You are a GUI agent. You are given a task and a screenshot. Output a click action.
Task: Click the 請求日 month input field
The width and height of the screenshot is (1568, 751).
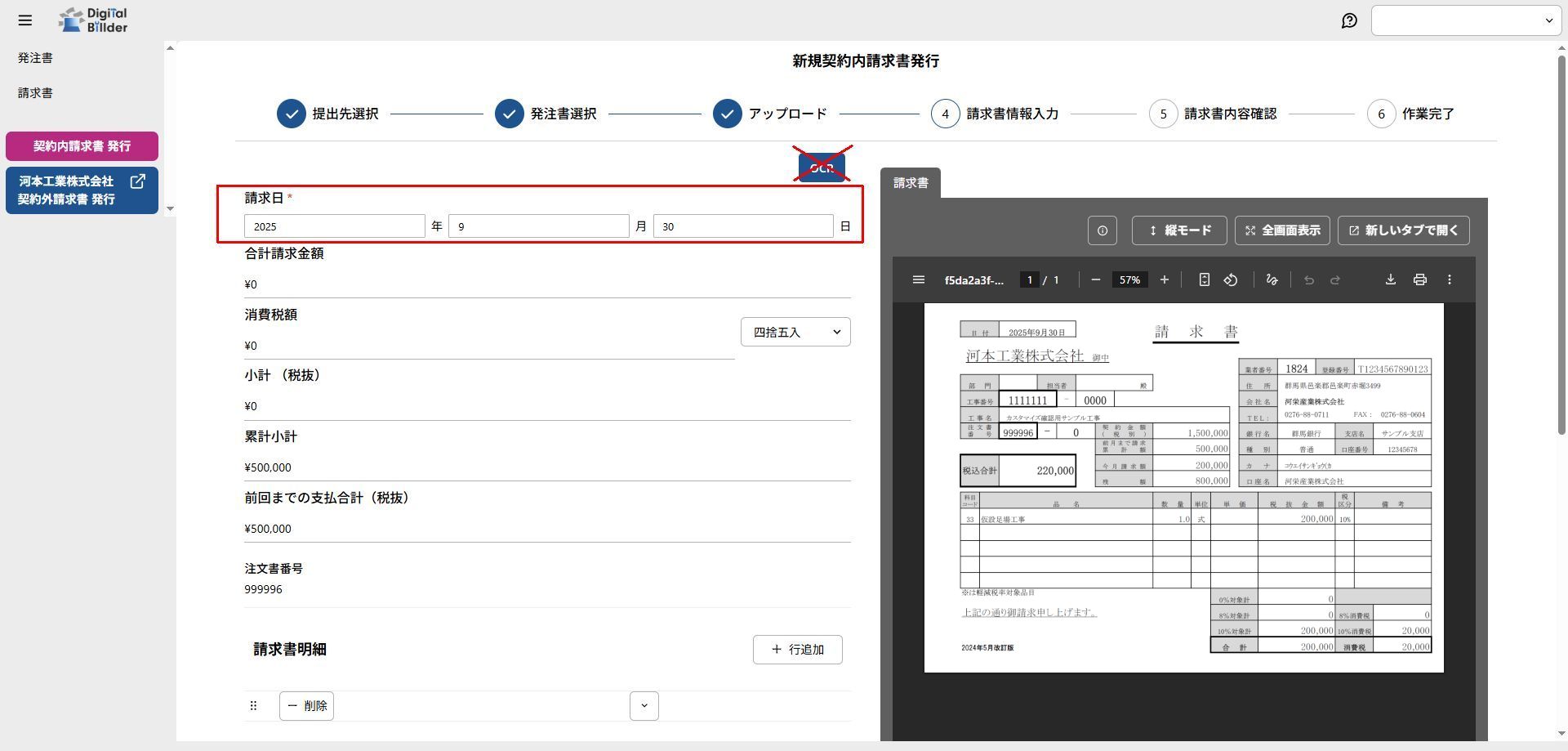(x=539, y=226)
